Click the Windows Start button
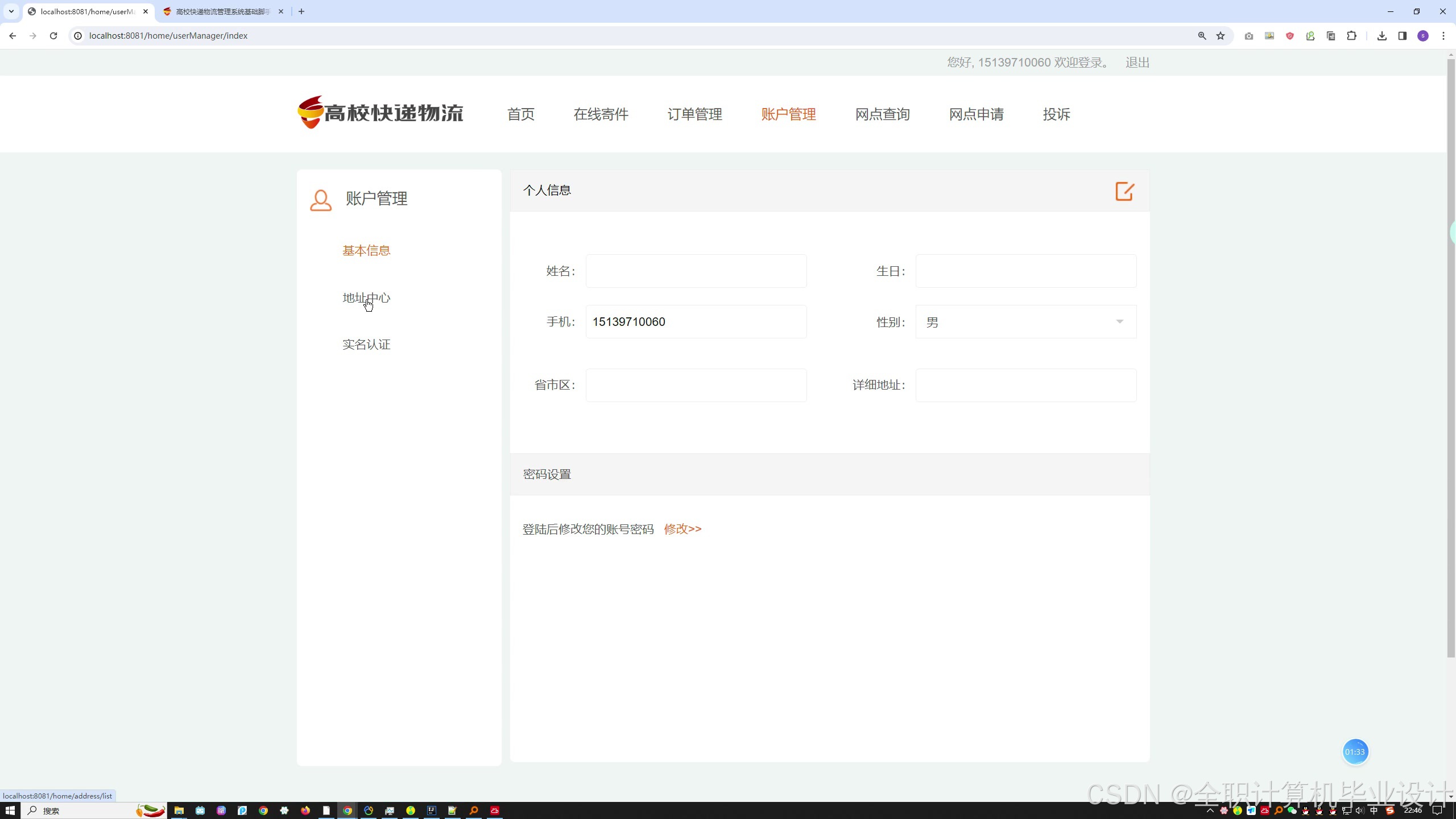Viewport: 1456px width, 819px height. [10, 810]
